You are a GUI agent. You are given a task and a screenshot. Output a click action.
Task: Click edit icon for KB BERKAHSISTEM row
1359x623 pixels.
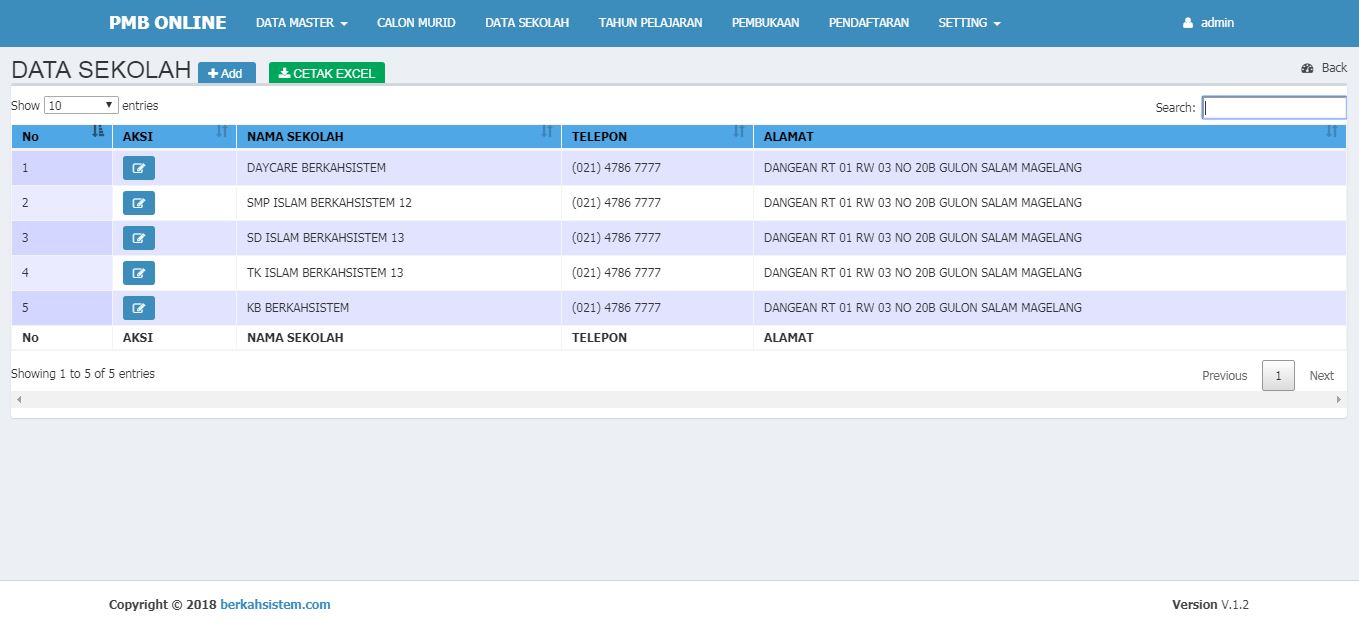pos(138,308)
